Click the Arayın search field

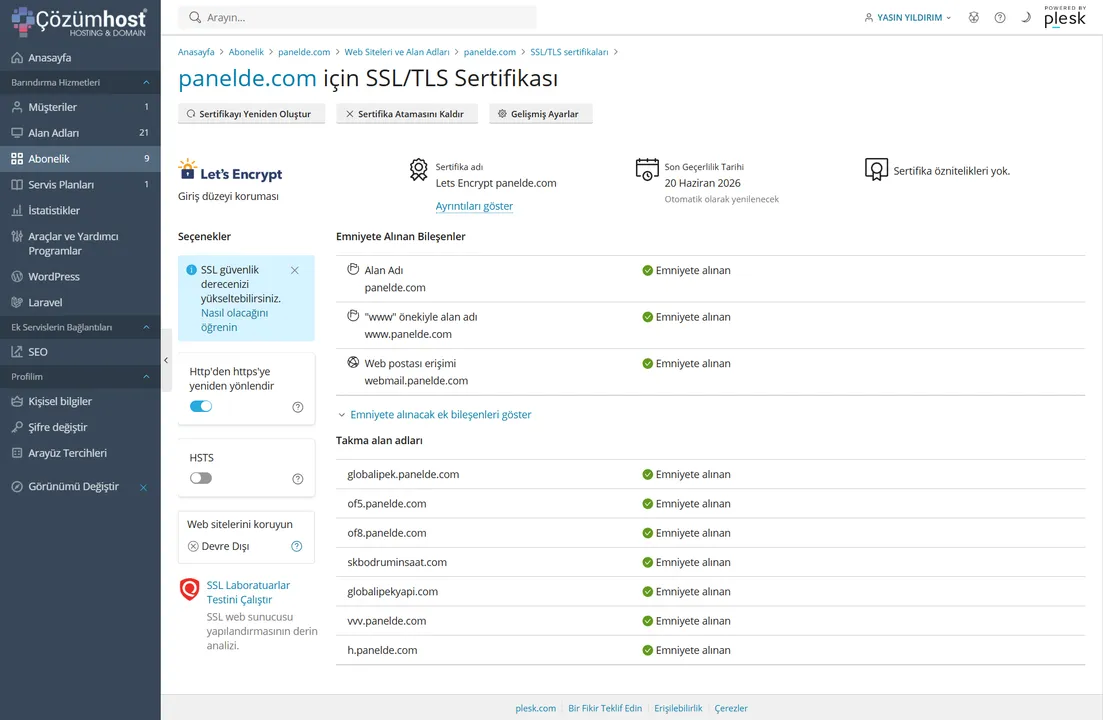click(357, 18)
